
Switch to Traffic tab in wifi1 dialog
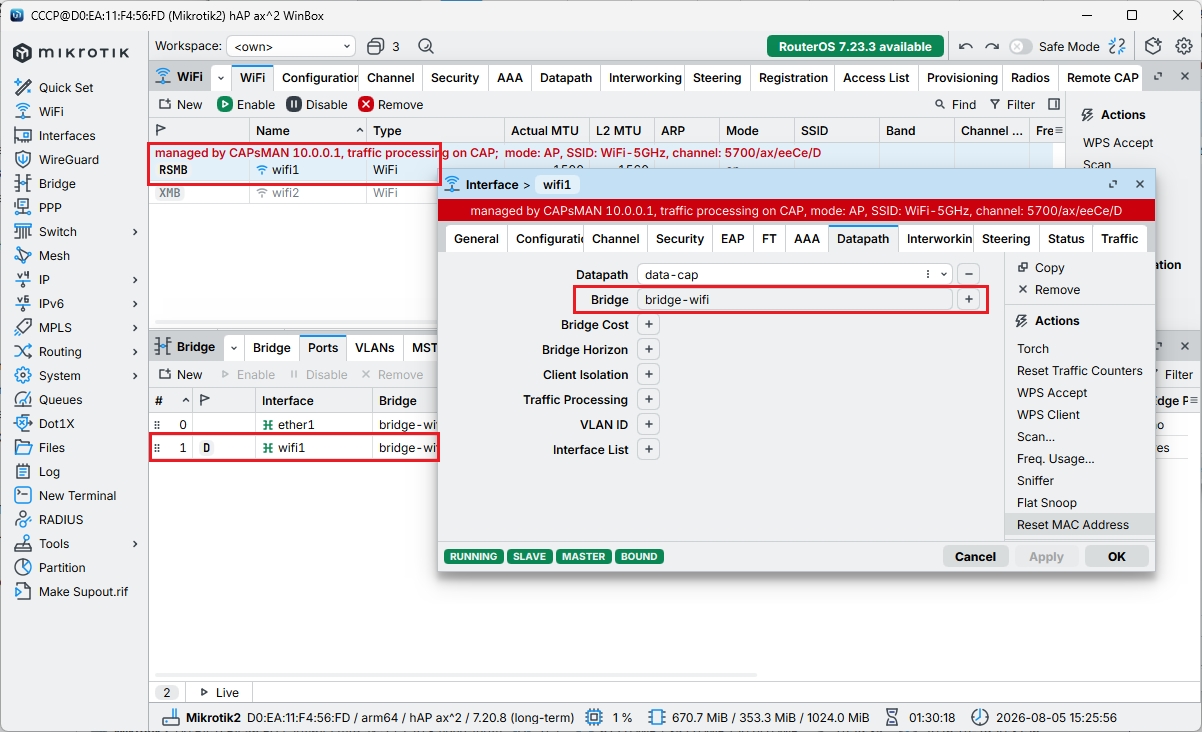1119,239
